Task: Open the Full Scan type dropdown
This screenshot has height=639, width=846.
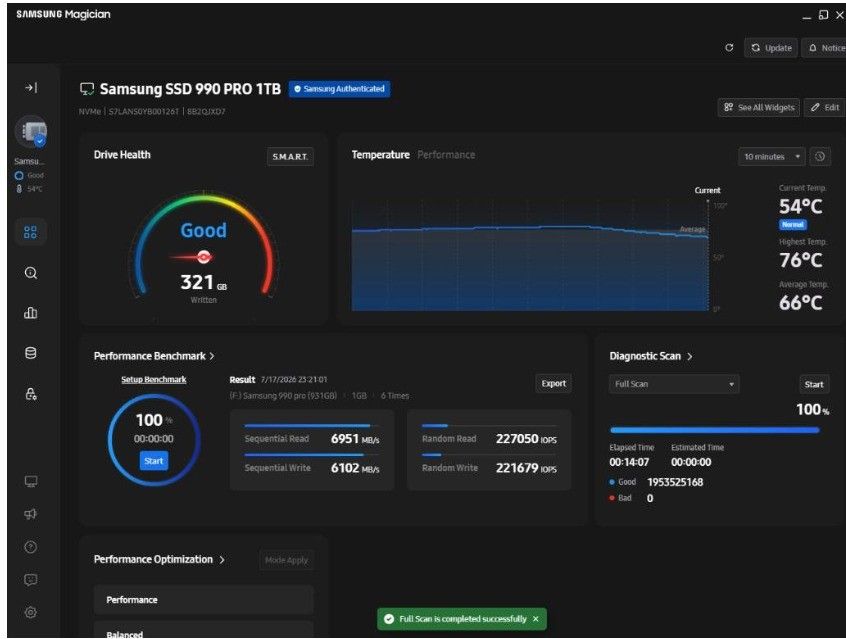Action: [x=674, y=384]
